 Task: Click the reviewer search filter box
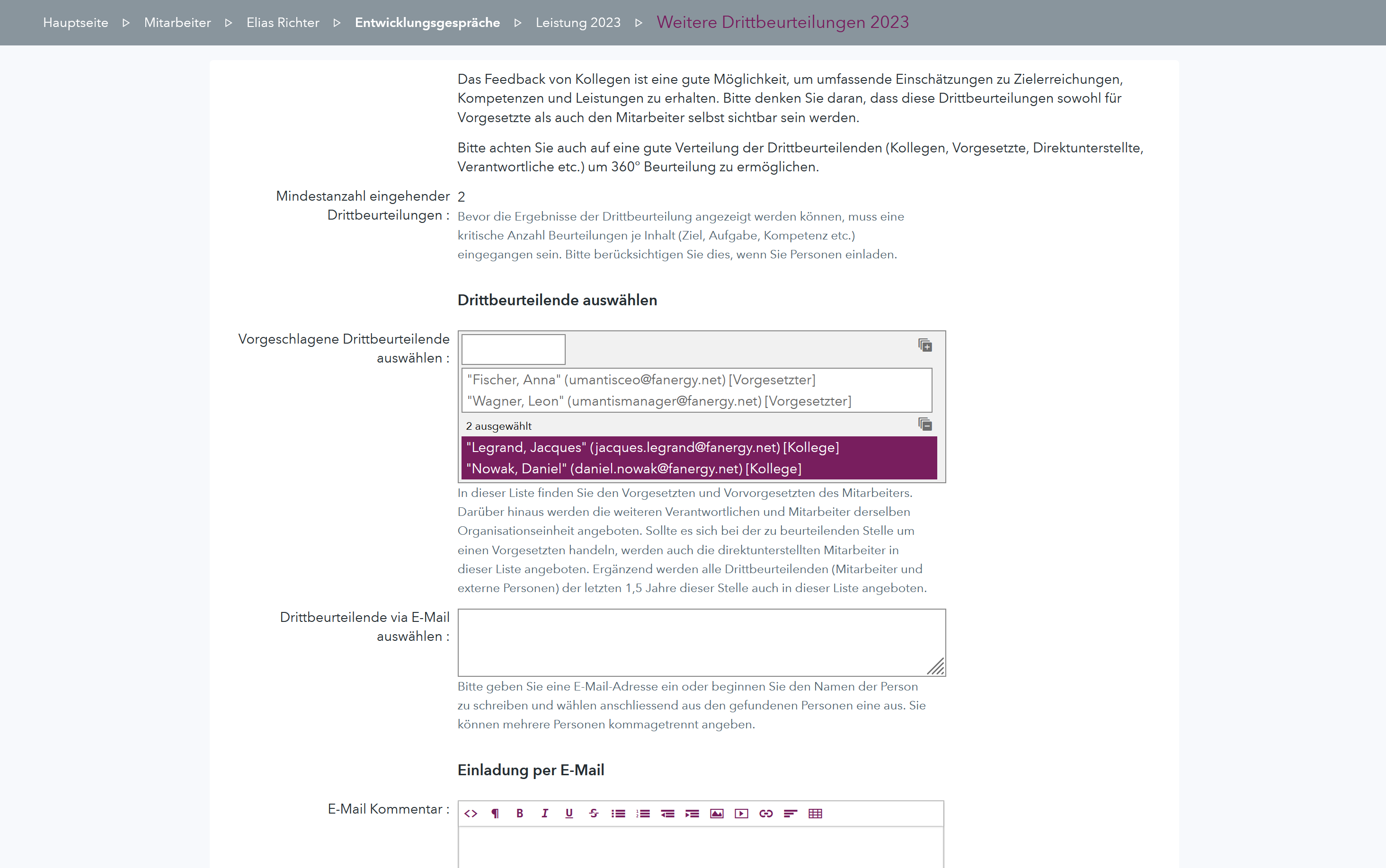click(x=513, y=349)
